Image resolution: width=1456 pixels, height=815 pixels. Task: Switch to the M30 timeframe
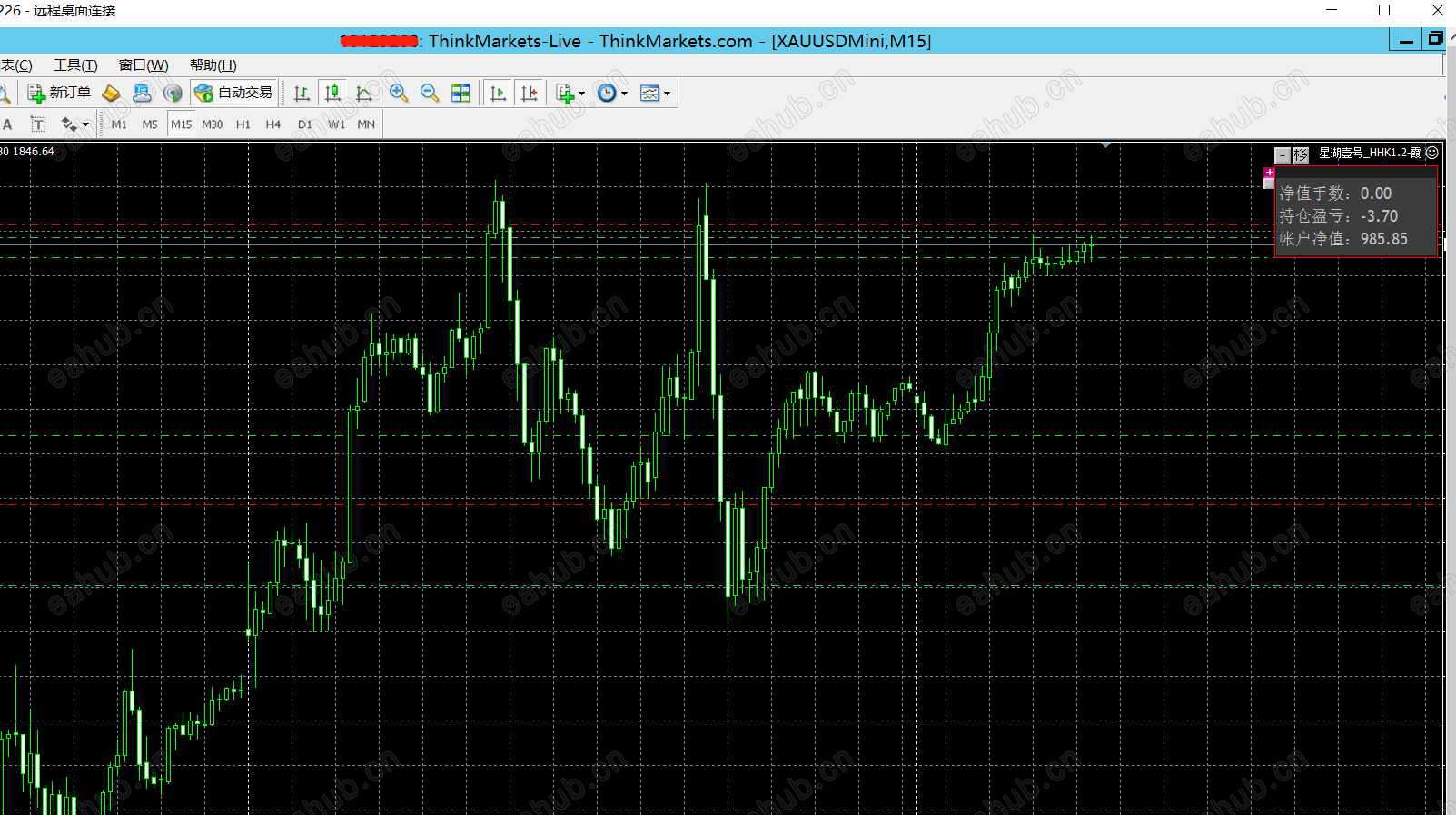pyautogui.click(x=213, y=124)
